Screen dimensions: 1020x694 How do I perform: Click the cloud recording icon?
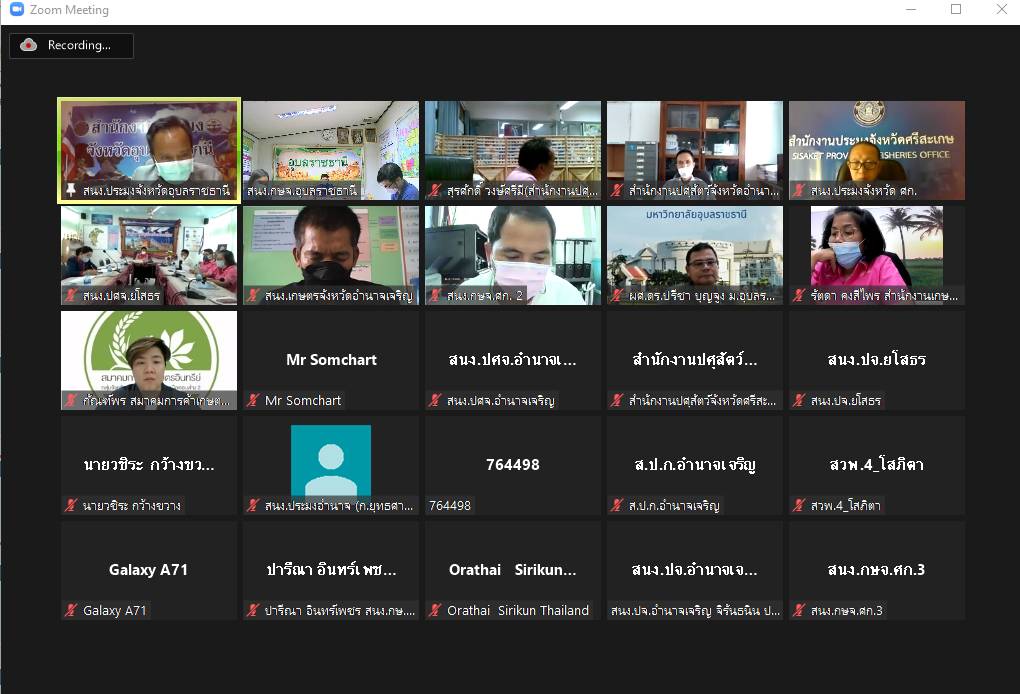(28, 45)
